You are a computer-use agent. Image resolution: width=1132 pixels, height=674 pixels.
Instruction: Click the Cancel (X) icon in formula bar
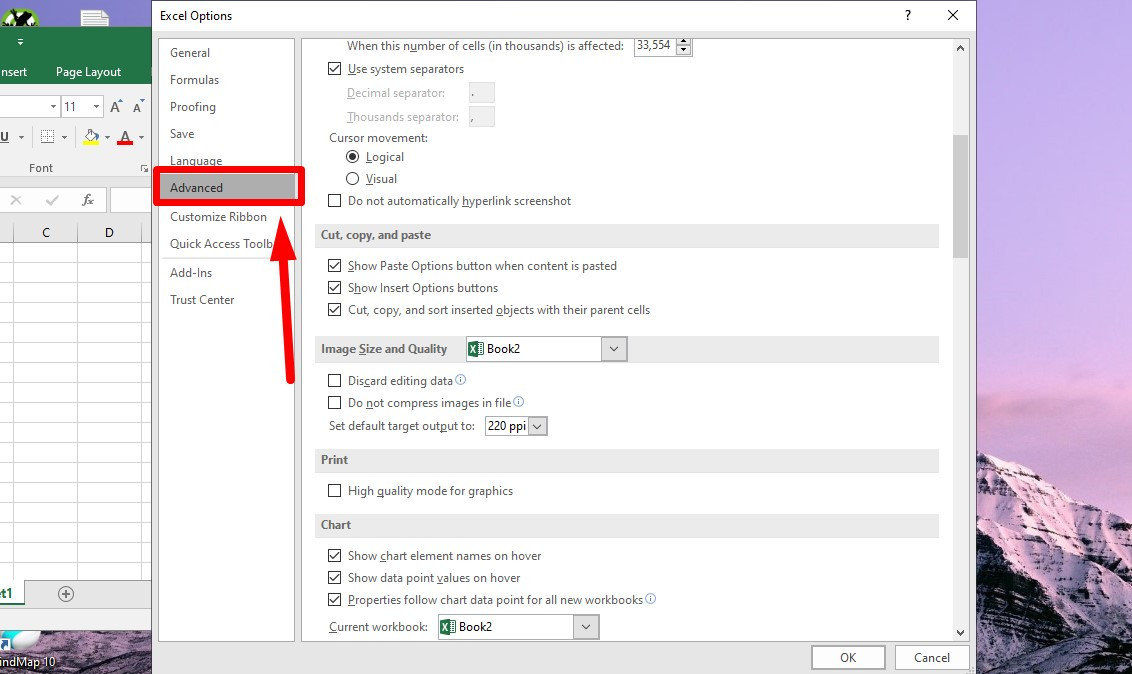[x=15, y=200]
